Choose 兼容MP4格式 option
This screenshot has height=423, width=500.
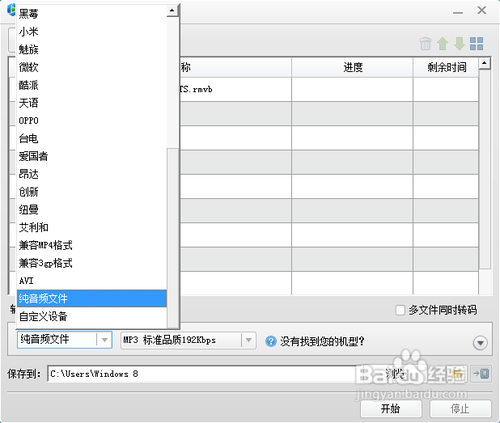click(x=92, y=245)
